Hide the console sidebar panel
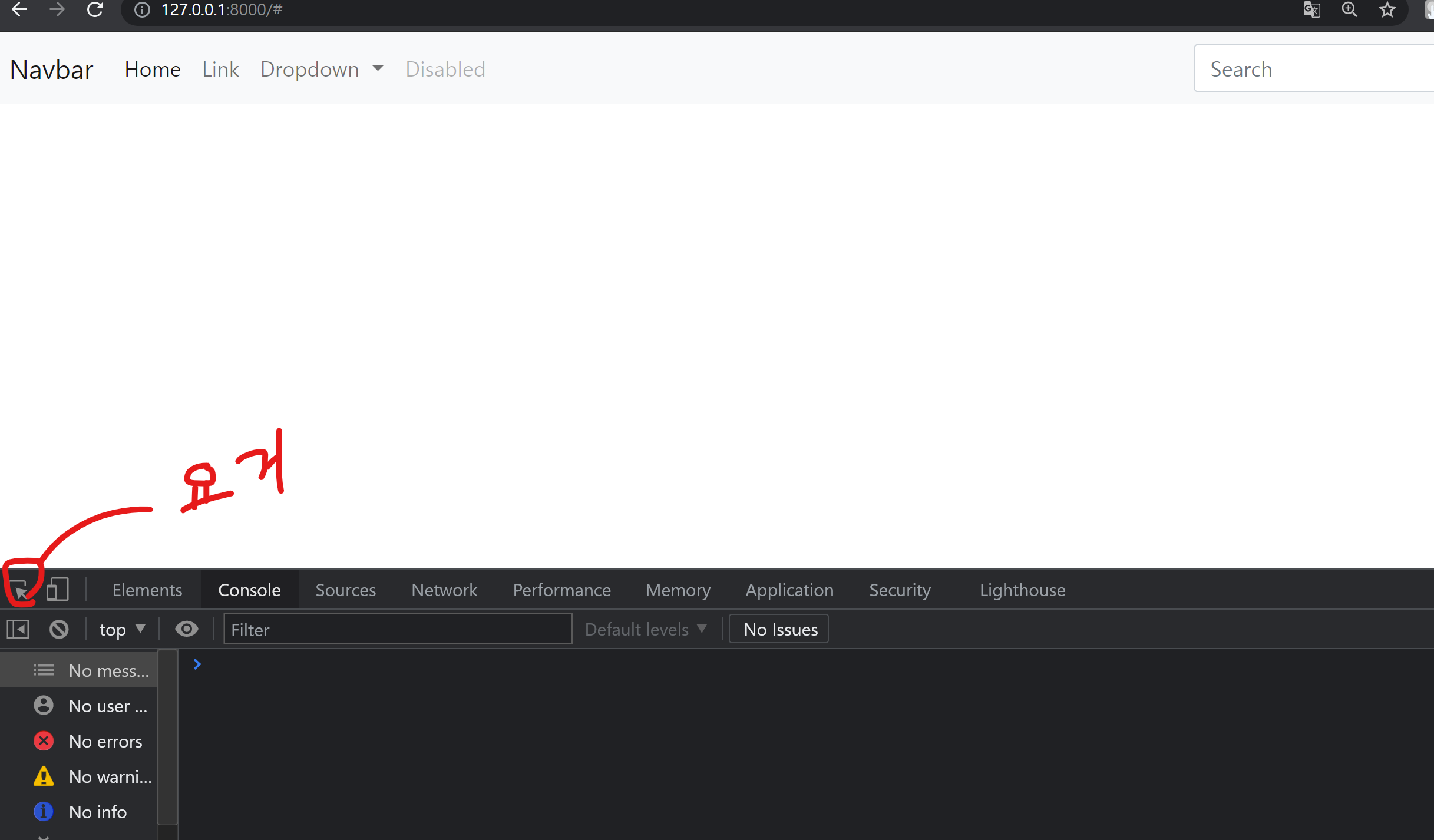This screenshot has height=840, width=1434. coord(18,630)
